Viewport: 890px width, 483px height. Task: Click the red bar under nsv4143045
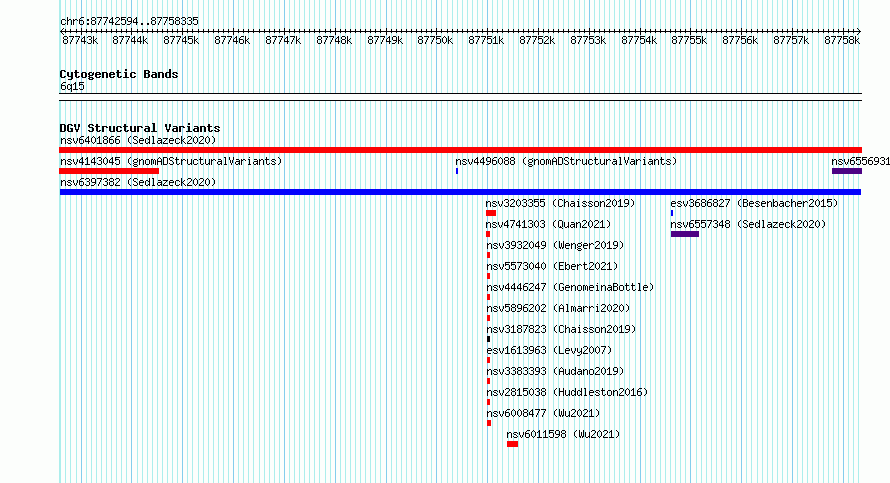click(109, 171)
